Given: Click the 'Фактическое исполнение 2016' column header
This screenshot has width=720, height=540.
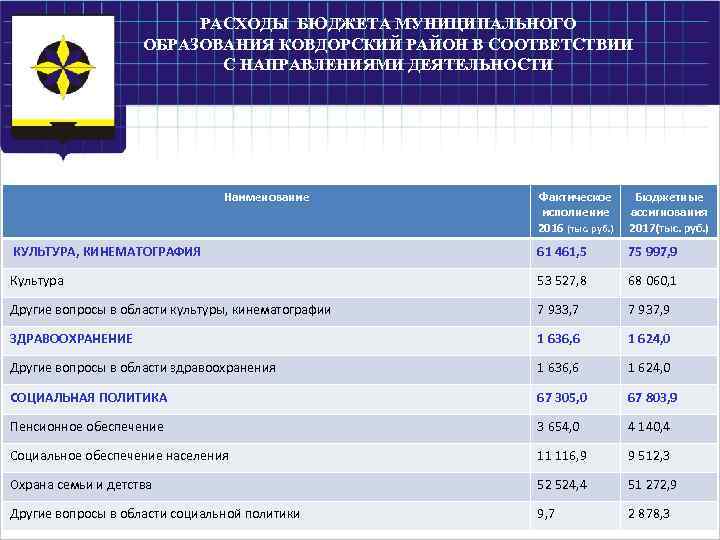Looking at the screenshot, I should pos(575,212).
